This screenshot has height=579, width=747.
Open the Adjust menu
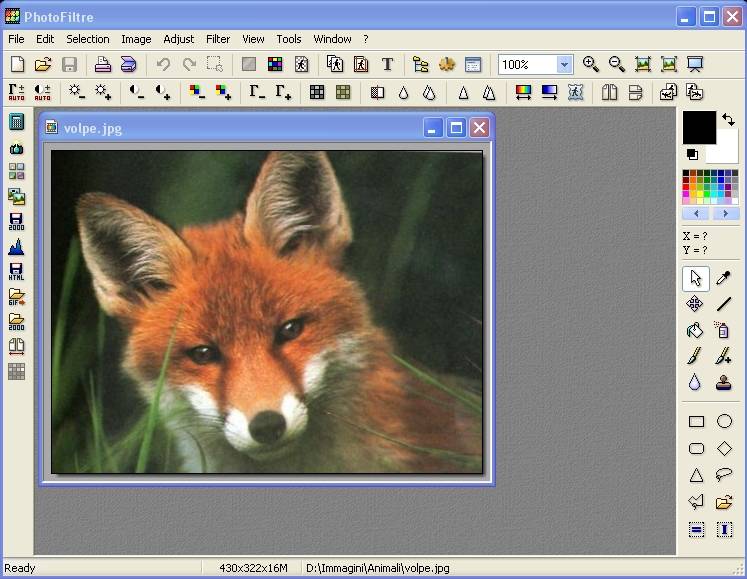pos(179,39)
